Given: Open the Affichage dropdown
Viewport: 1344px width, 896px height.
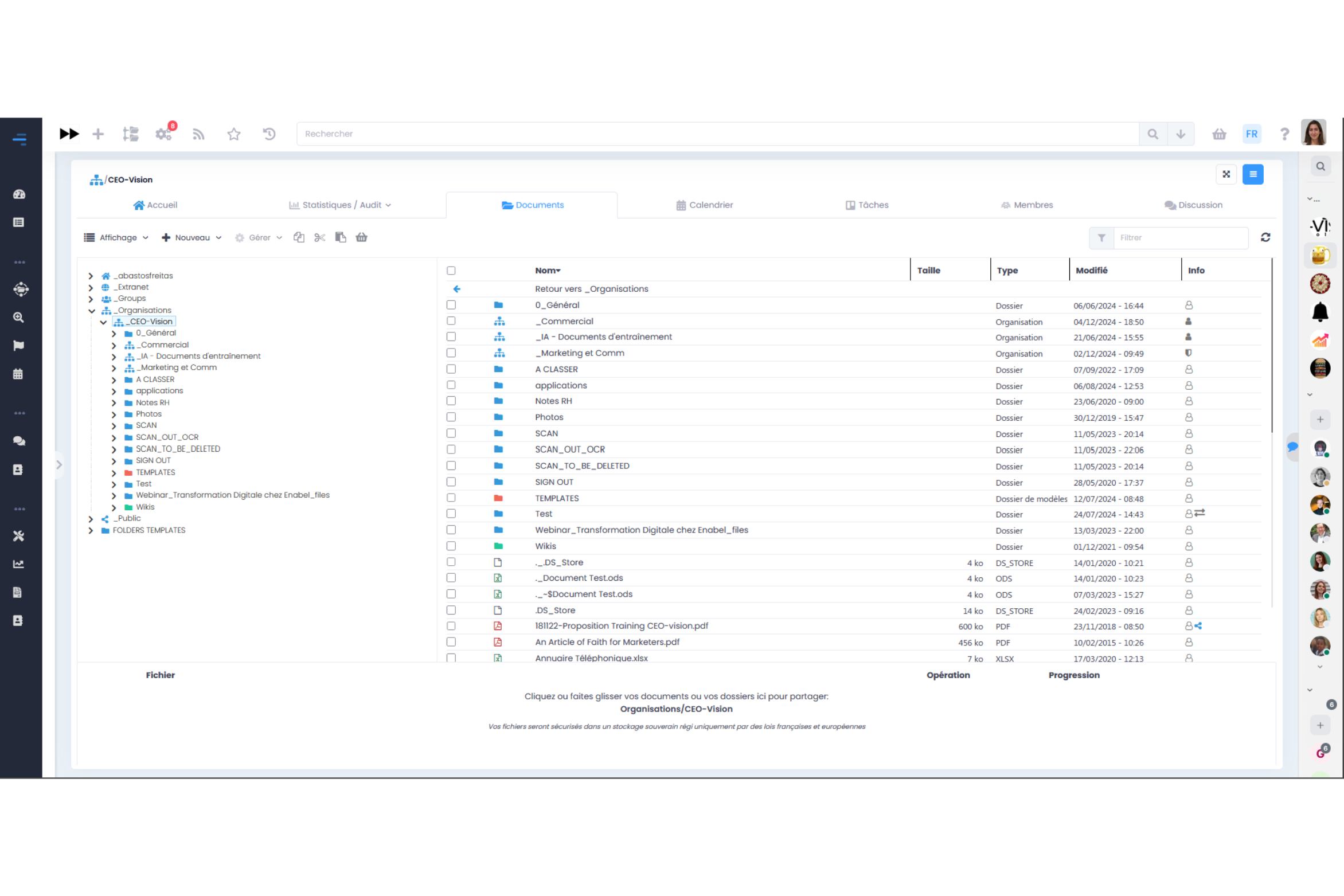Looking at the screenshot, I should pos(116,237).
